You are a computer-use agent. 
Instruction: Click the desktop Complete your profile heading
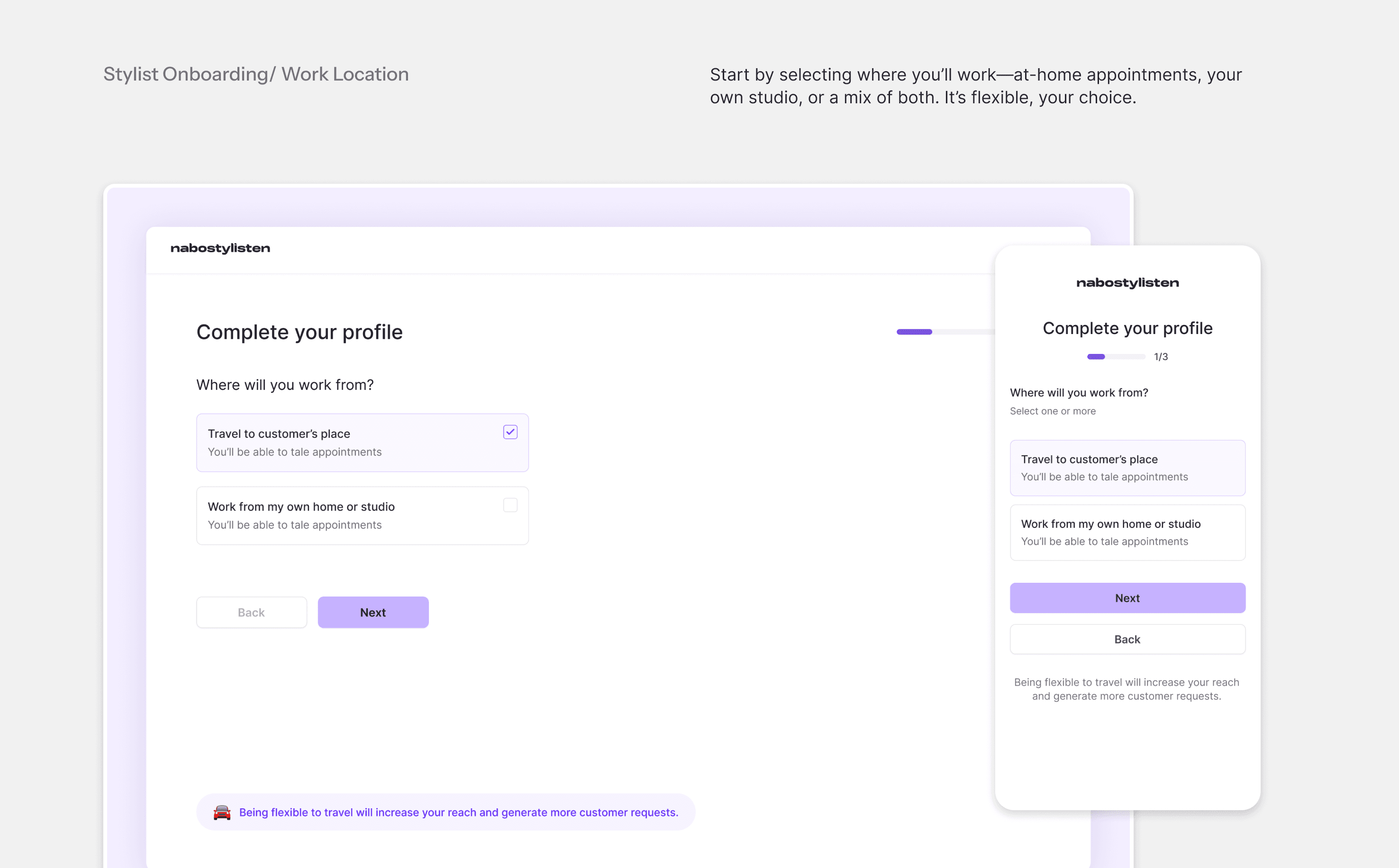point(299,332)
